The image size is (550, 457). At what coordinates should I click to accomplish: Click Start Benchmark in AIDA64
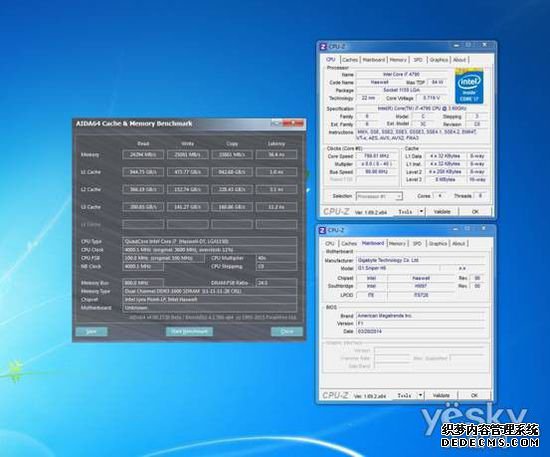click(189, 331)
